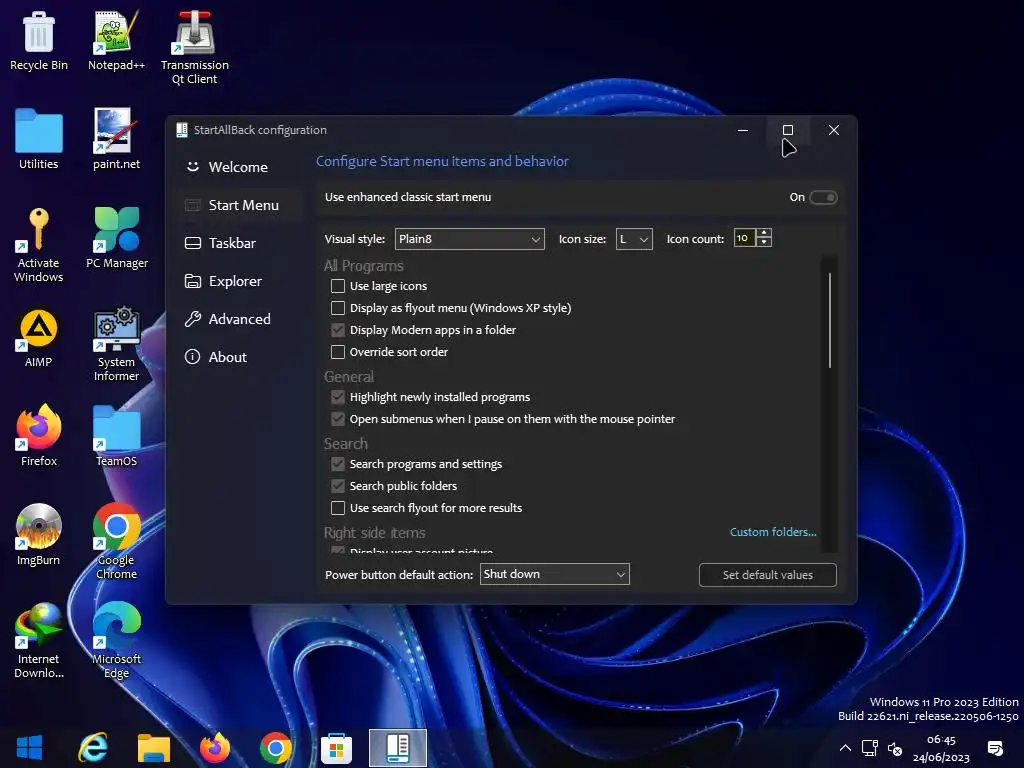Open the Advanced section

pos(238,319)
